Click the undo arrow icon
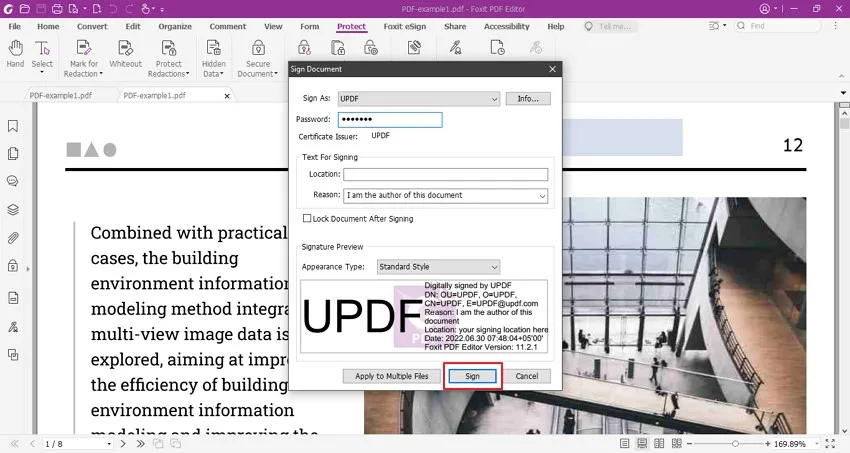Image resolution: width=850 pixels, height=453 pixels. coord(113,9)
